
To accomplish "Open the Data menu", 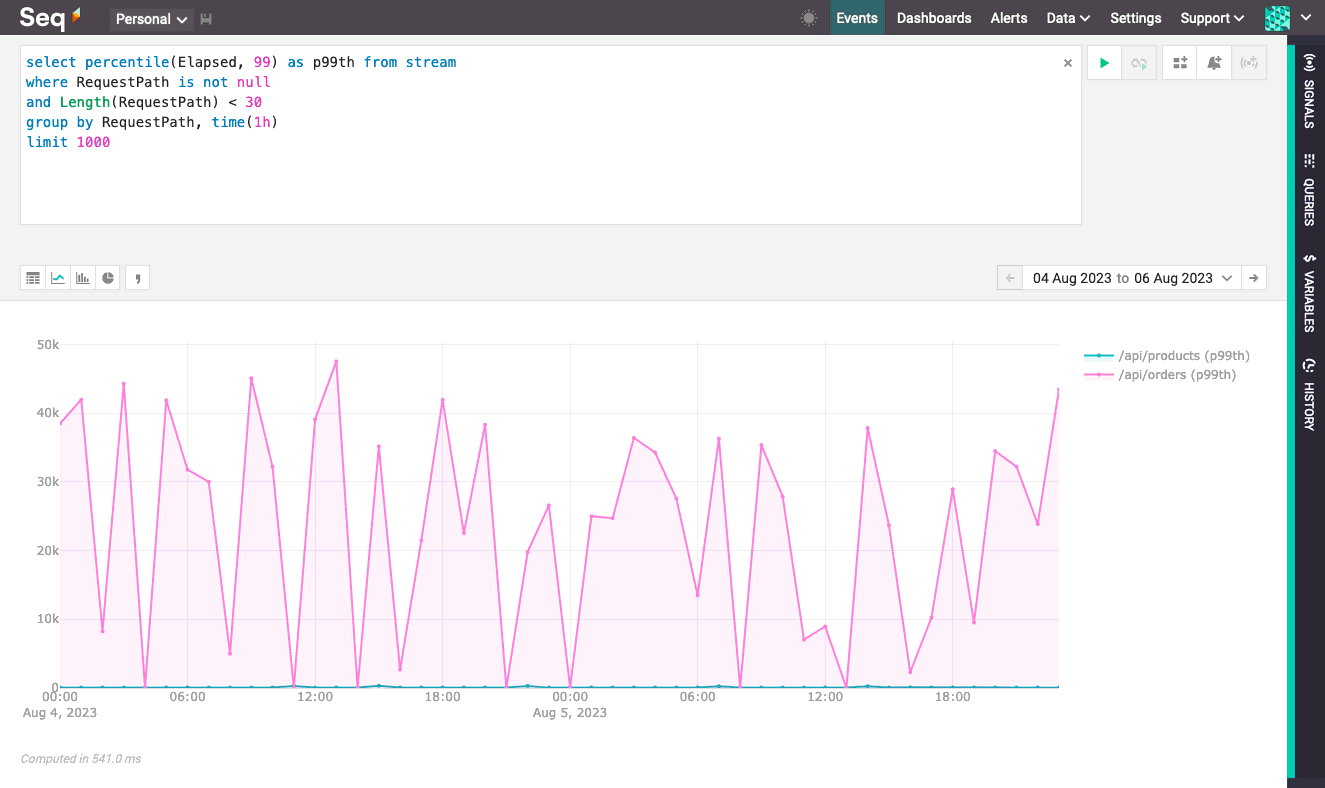I will pos(1068,18).
